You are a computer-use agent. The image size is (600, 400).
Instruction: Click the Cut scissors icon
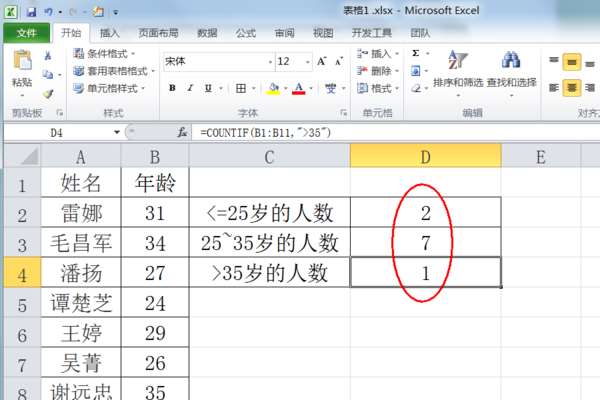point(48,56)
